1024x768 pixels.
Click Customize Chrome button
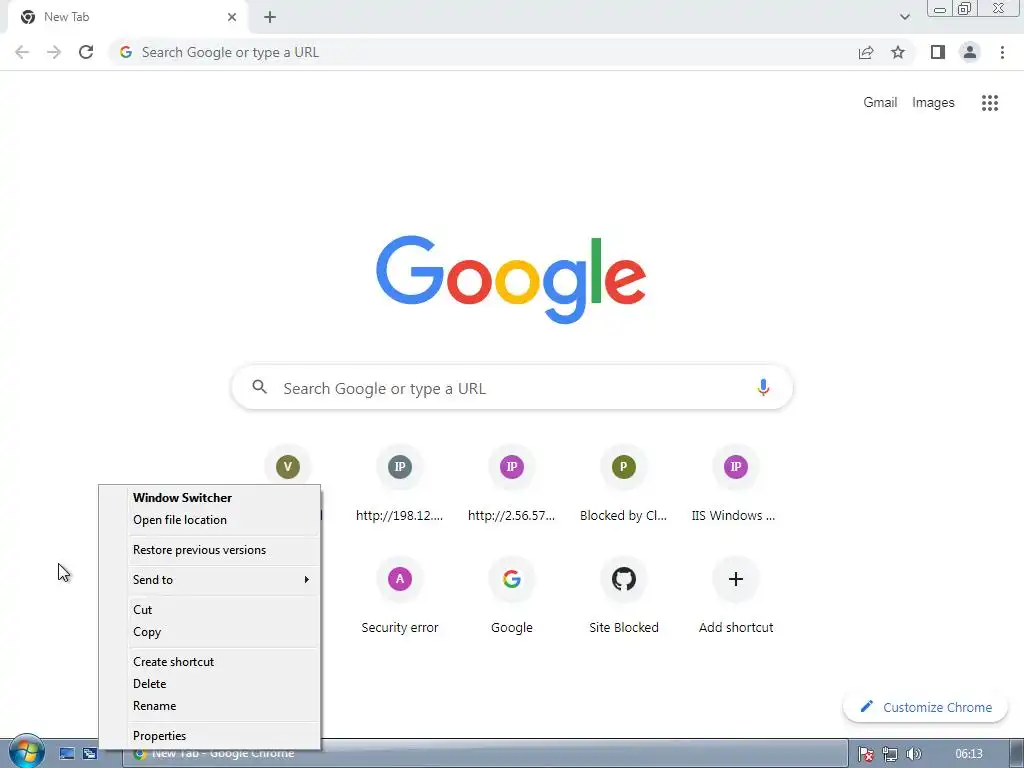[925, 707]
